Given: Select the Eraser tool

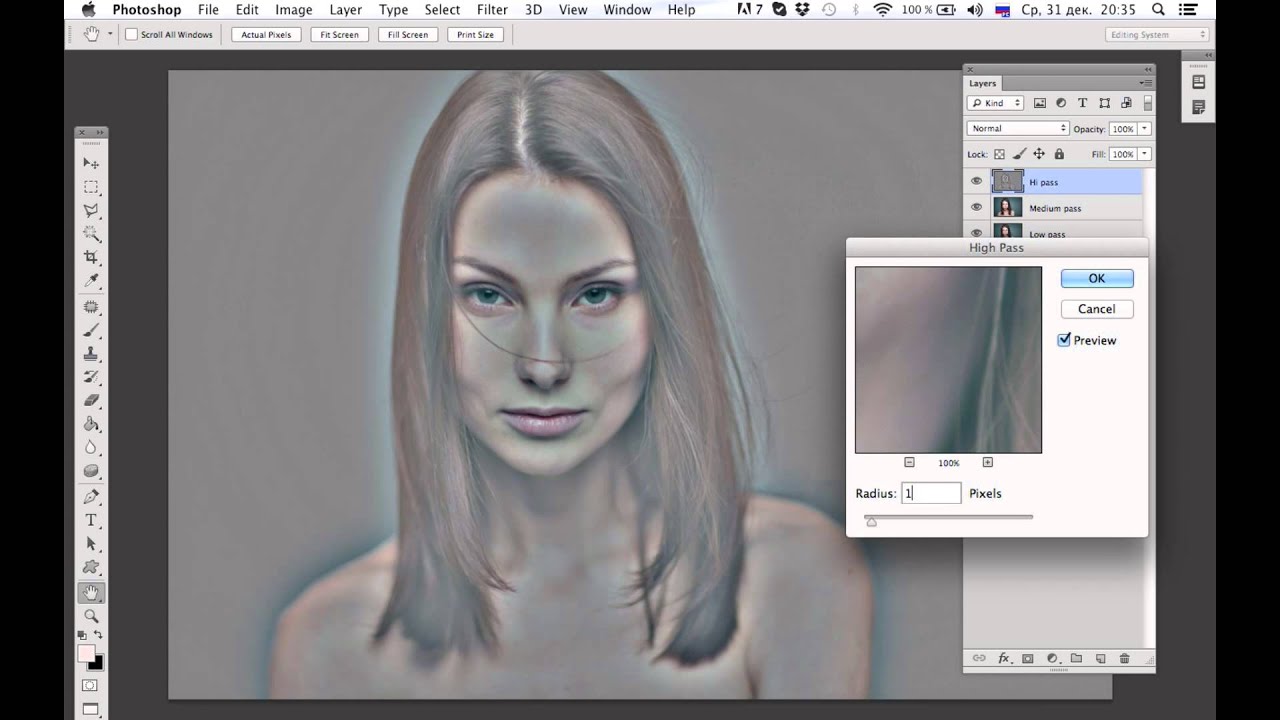Looking at the screenshot, I should (91, 400).
